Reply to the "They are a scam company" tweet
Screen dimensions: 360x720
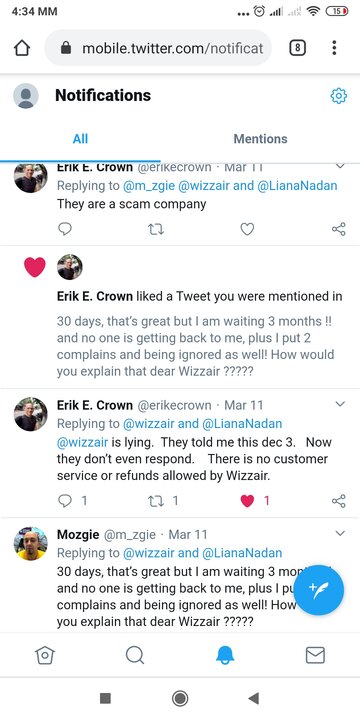65,229
